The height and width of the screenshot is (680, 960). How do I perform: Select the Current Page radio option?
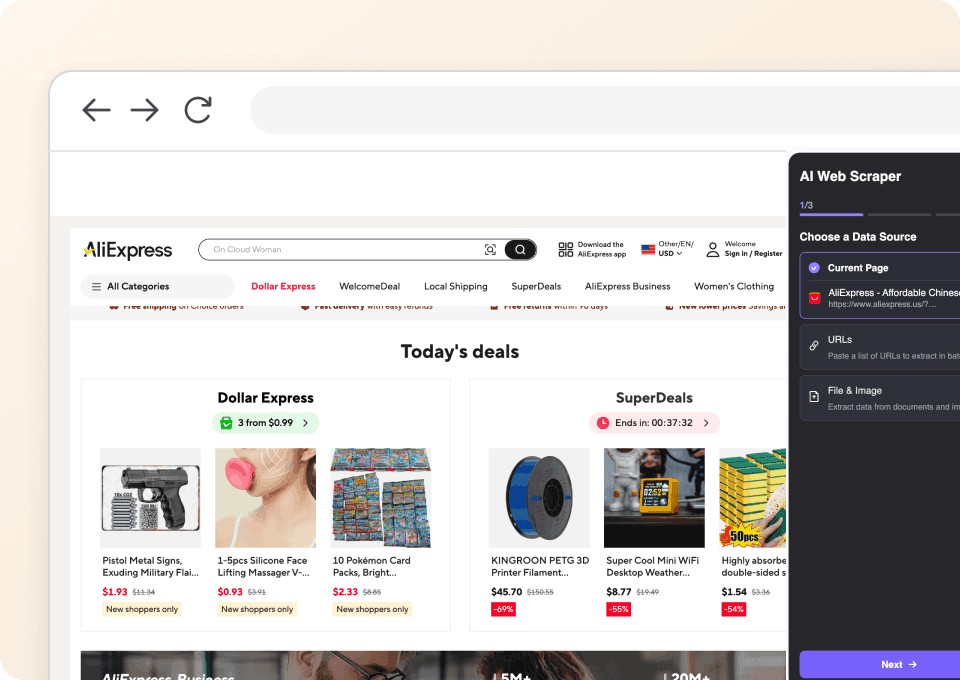pyautogui.click(x=814, y=267)
